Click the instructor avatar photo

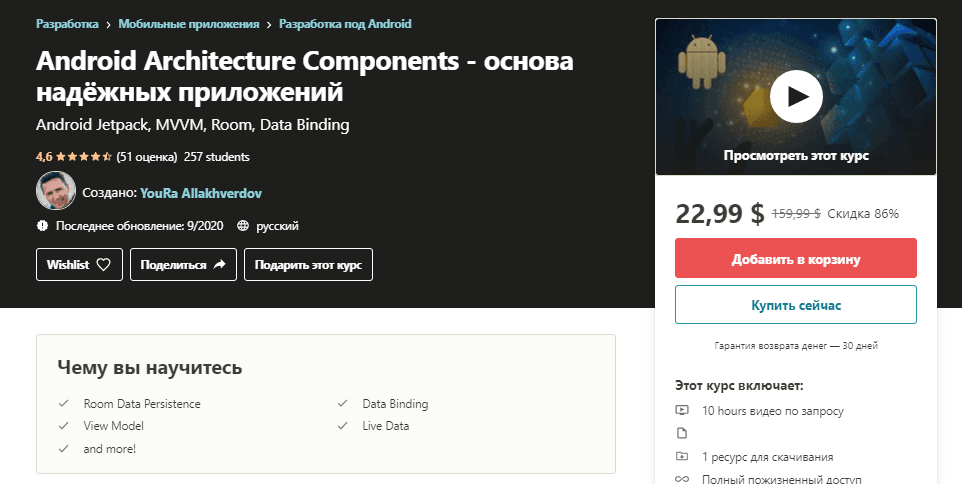click(x=56, y=191)
